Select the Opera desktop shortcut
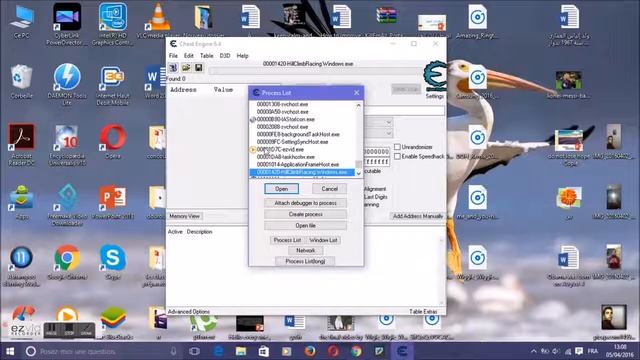Screen dimensions: 640x360 coord(113,142)
